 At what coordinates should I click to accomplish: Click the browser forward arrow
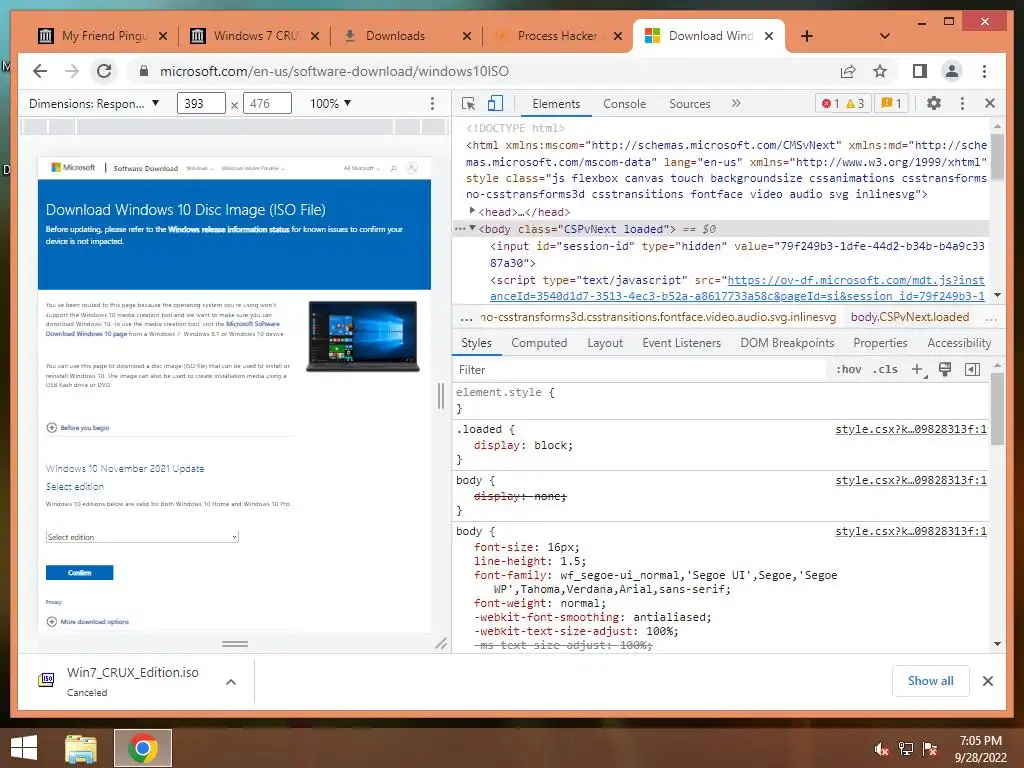click(x=72, y=71)
